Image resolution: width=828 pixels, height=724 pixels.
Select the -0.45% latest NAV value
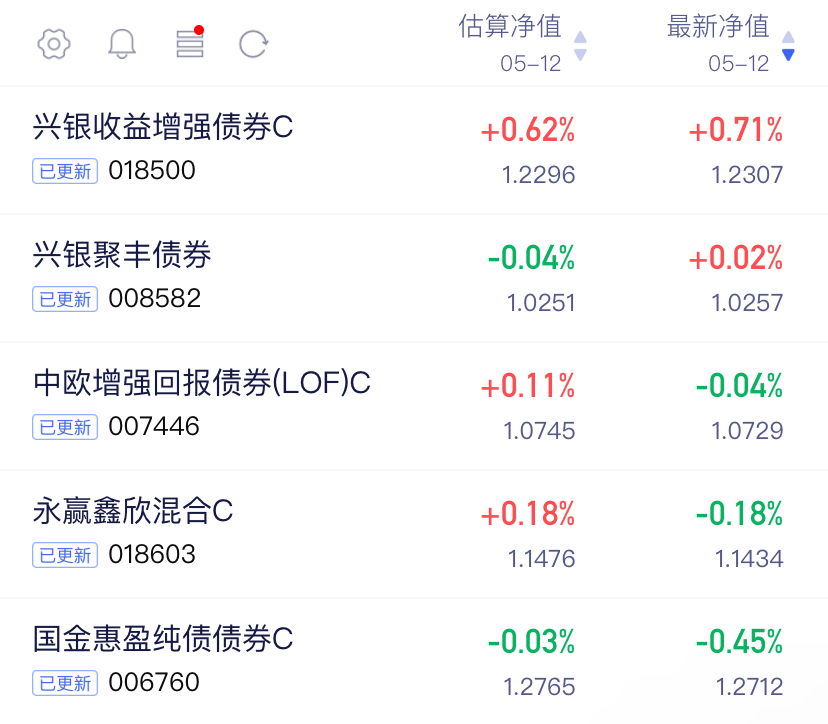tap(739, 642)
